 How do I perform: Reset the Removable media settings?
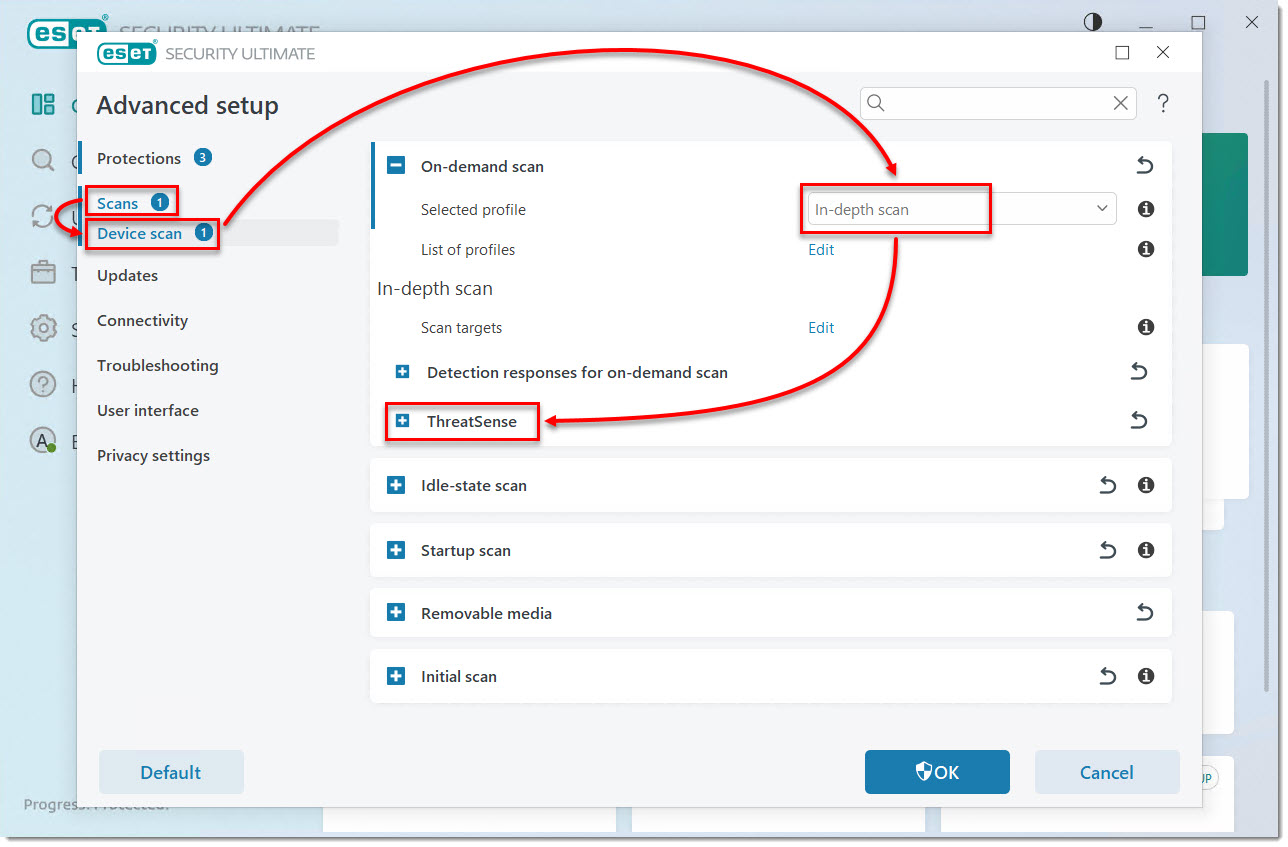(1145, 613)
